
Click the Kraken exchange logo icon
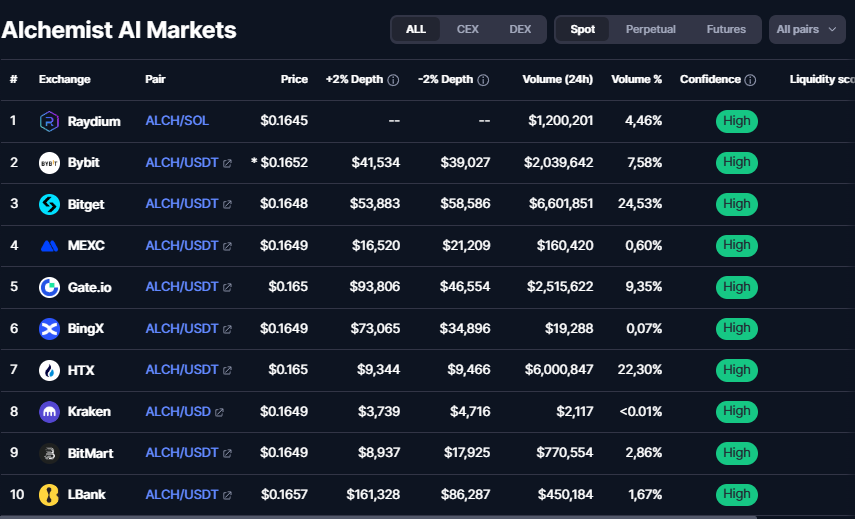[49, 411]
